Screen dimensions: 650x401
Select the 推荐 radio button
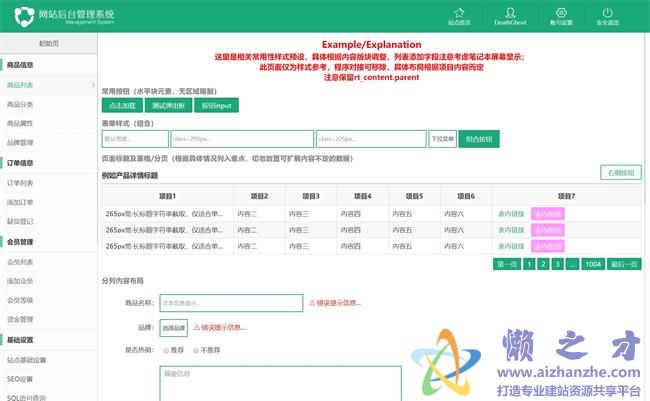[166, 350]
